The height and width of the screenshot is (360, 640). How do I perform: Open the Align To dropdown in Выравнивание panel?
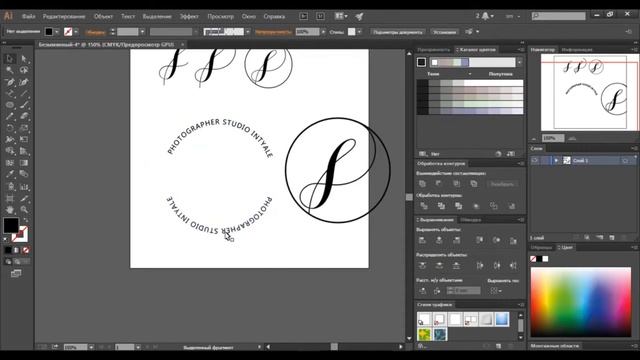click(x=496, y=291)
